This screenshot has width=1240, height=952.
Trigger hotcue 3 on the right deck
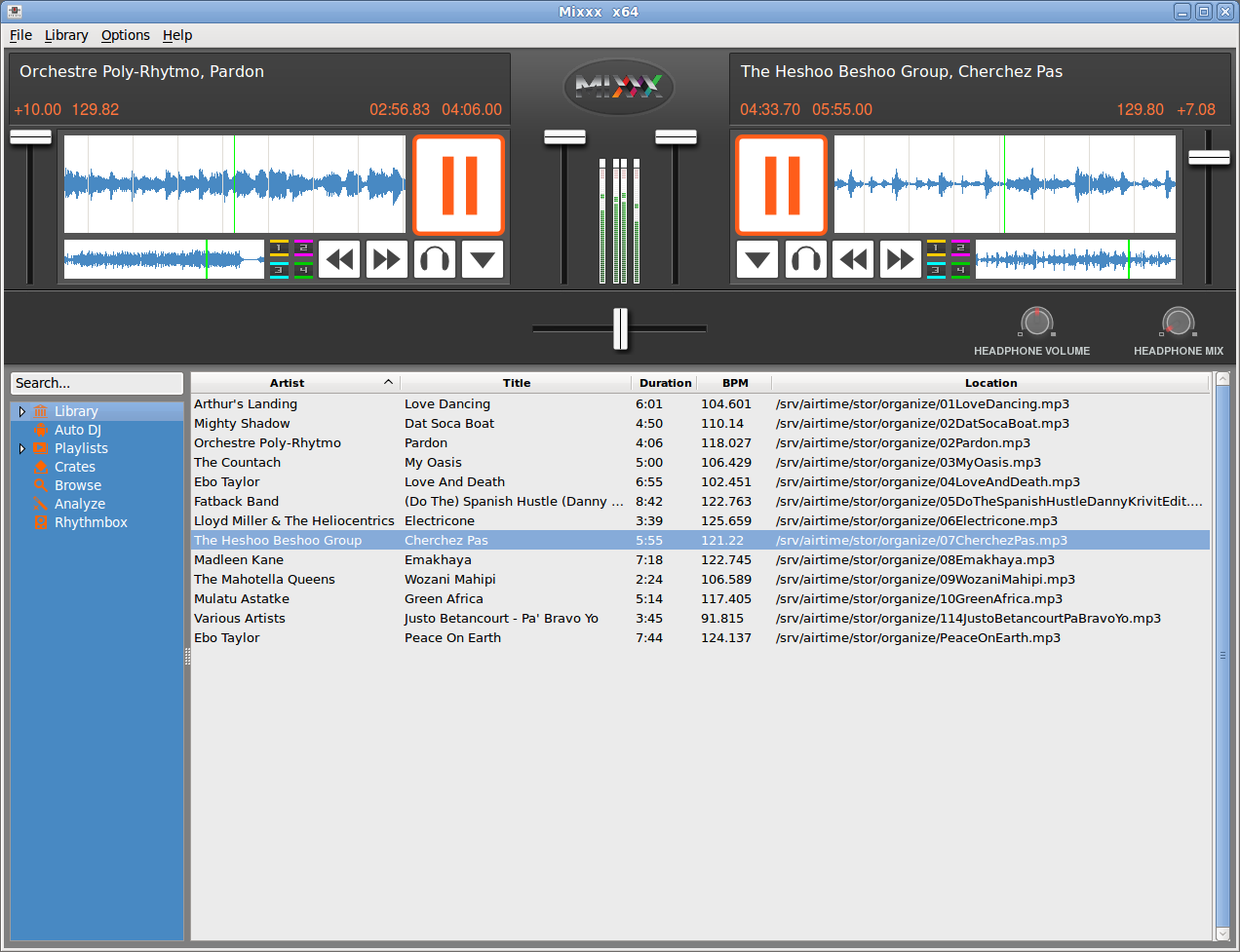[x=936, y=270]
